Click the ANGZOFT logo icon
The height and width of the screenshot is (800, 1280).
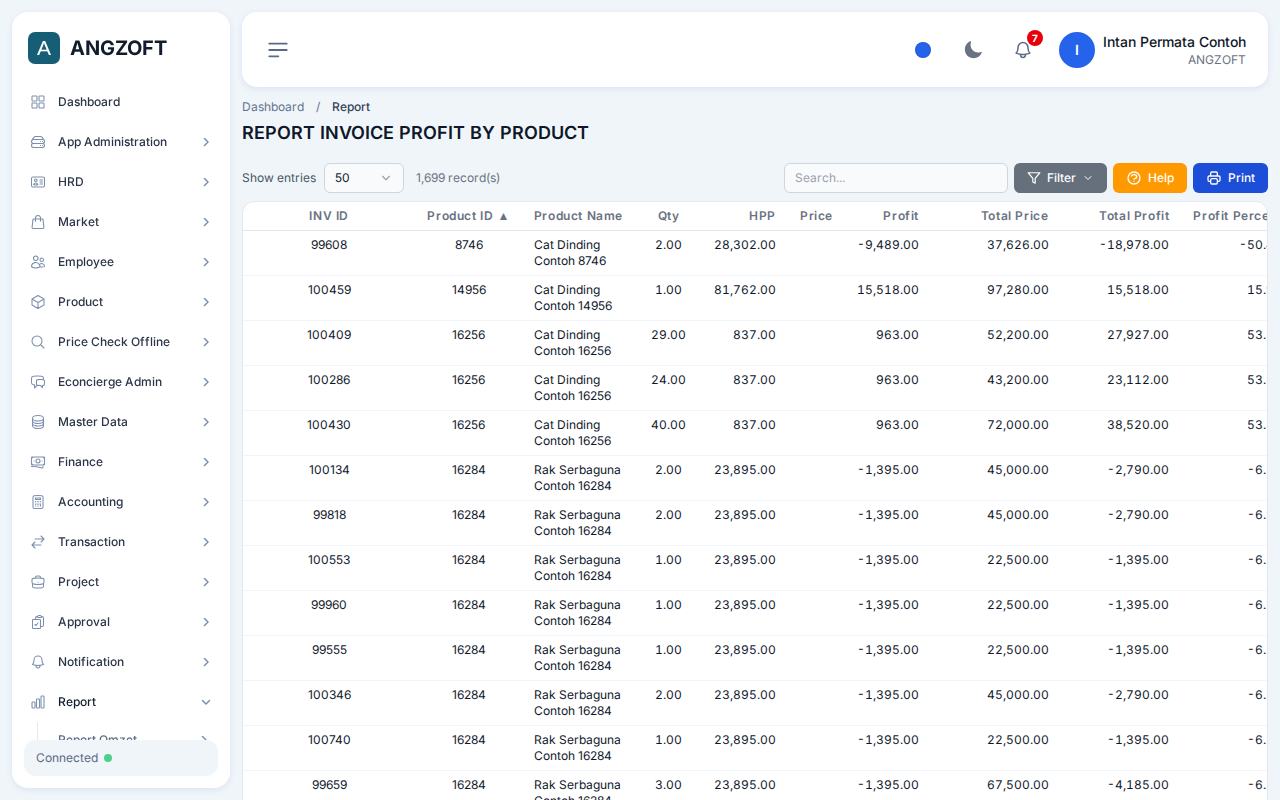(x=44, y=48)
